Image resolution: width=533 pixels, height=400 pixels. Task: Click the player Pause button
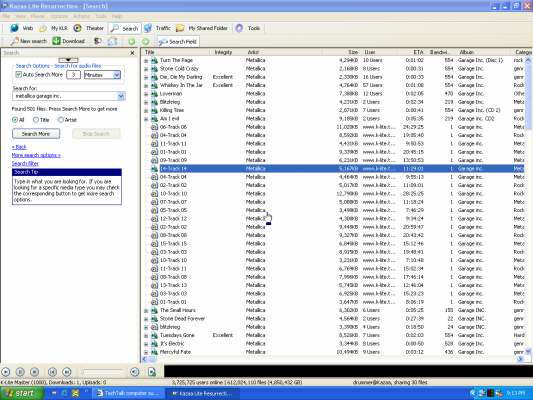click(x=20, y=372)
